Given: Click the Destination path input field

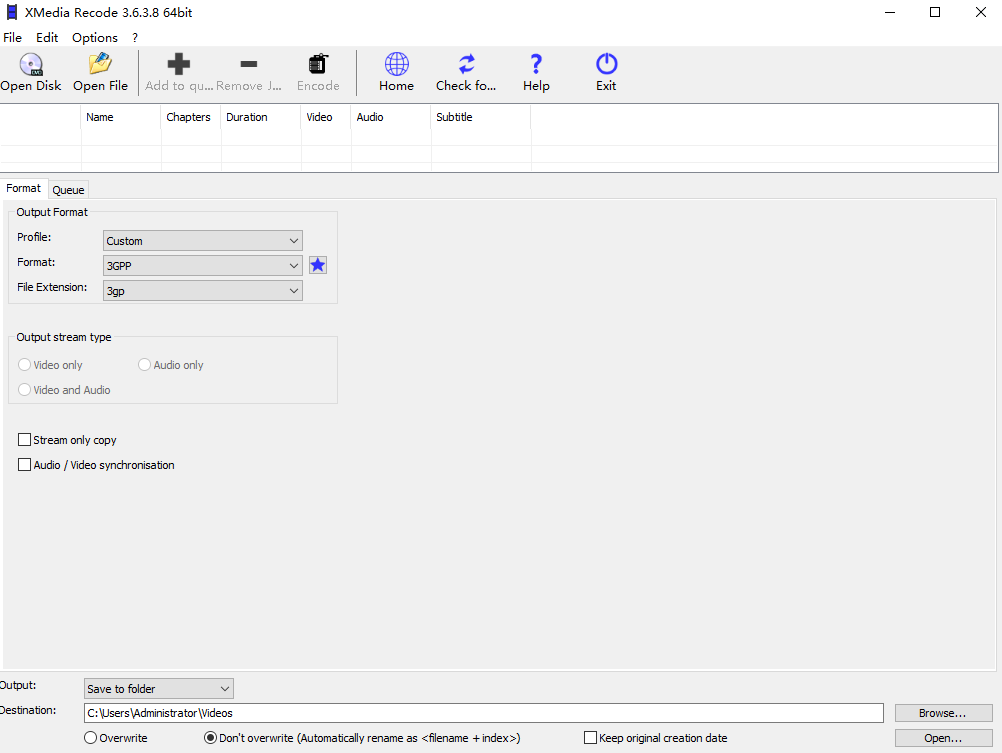Looking at the screenshot, I should pyautogui.click(x=484, y=713).
